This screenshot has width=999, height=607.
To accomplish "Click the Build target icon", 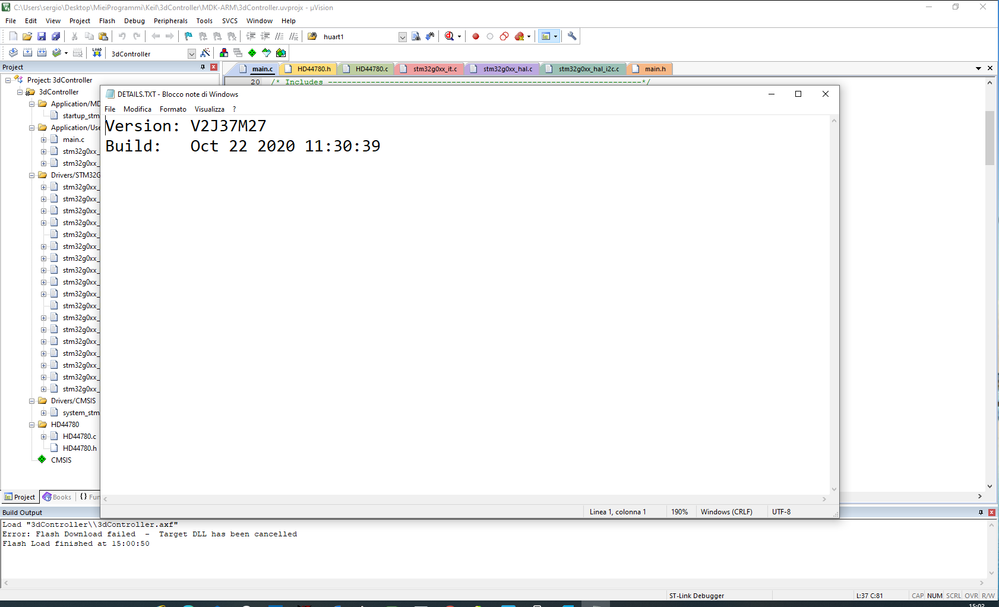I will 27,53.
